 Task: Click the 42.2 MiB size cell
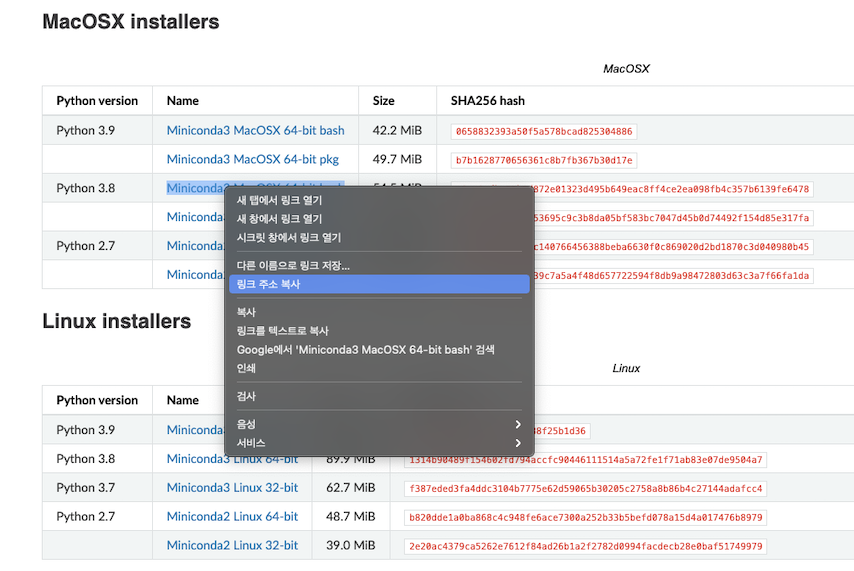[397, 130]
